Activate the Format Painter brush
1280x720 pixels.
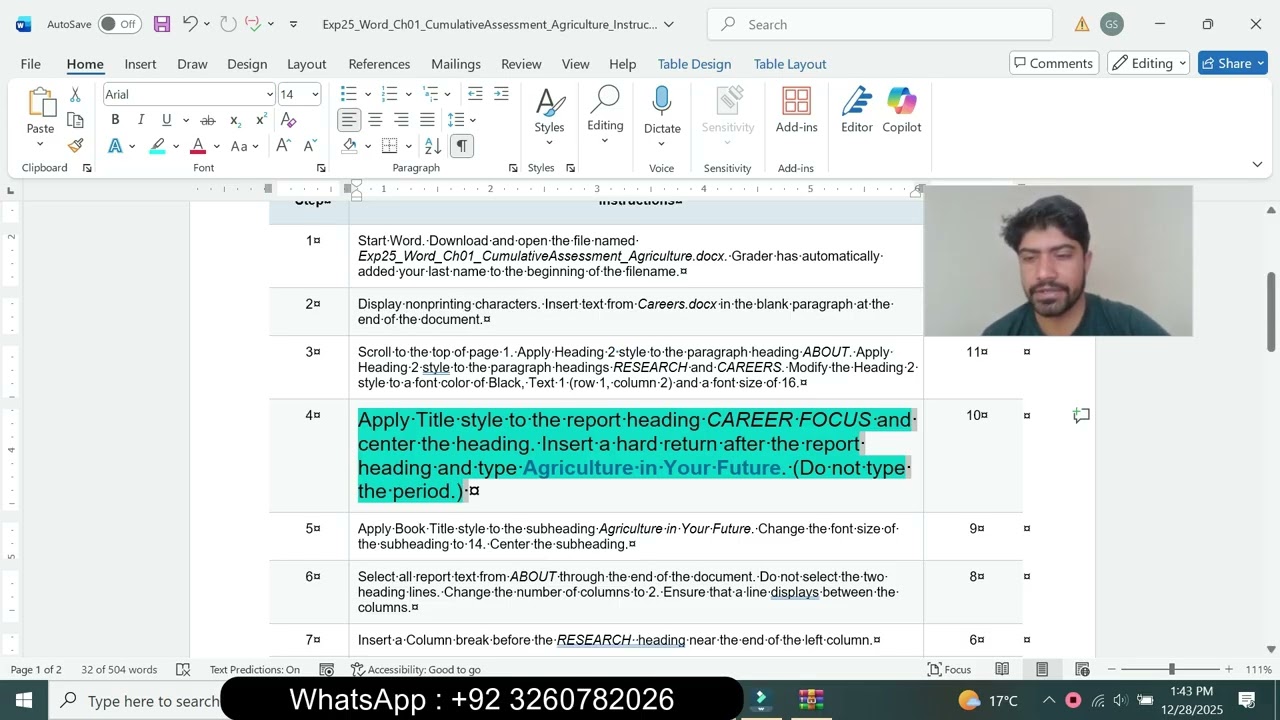pyautogui.click(x=75, y=146)
